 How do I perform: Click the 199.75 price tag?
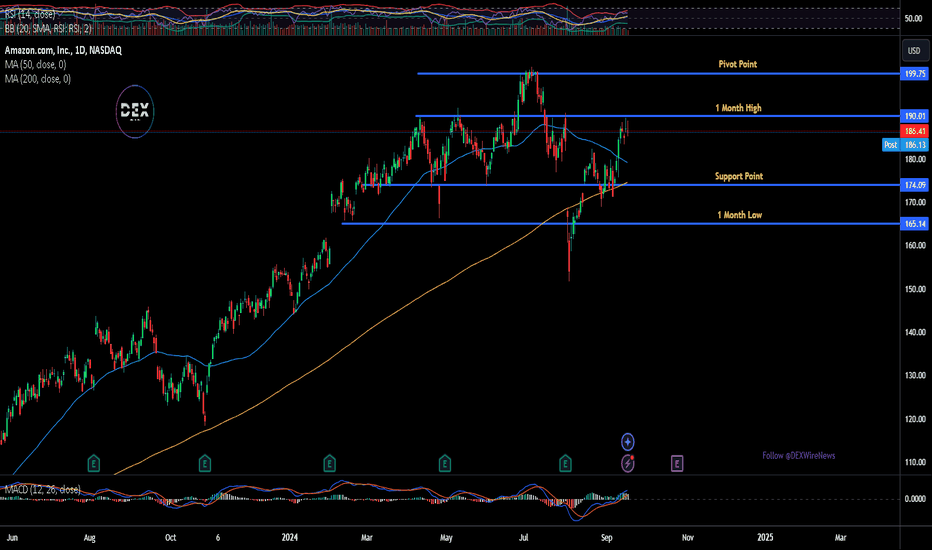click(915, 74)
